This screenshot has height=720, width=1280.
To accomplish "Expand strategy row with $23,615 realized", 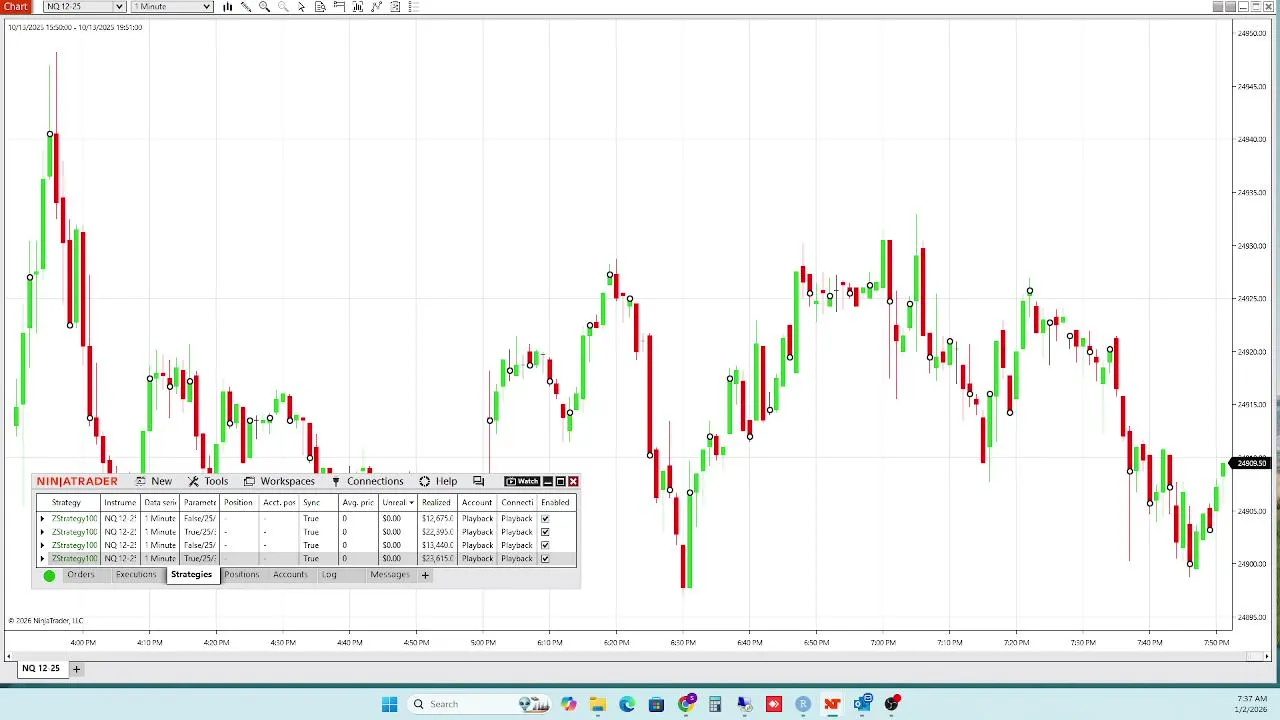I will (42, 558).
